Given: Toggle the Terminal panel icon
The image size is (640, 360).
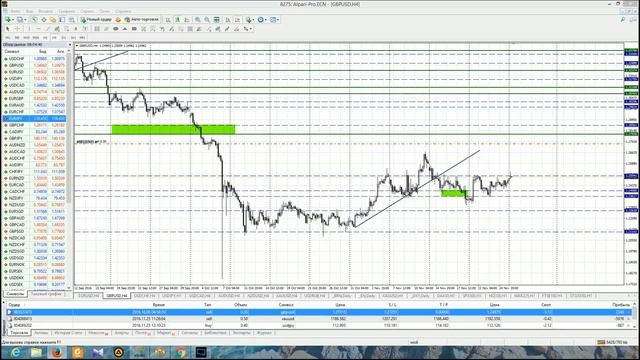Looking at the screenshot, I should coord(62,20).
